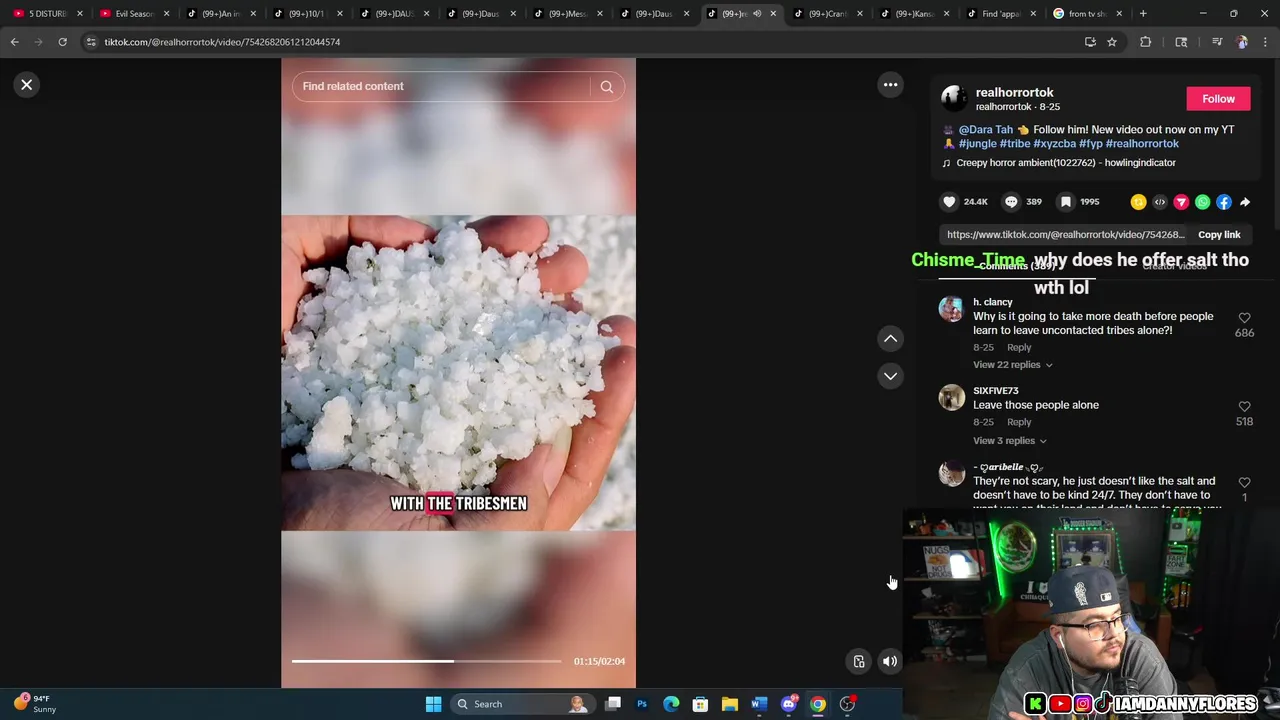Open the three-dot more options menu
The width and height of the screenshot is (1280, 720).
click(890, 85)
